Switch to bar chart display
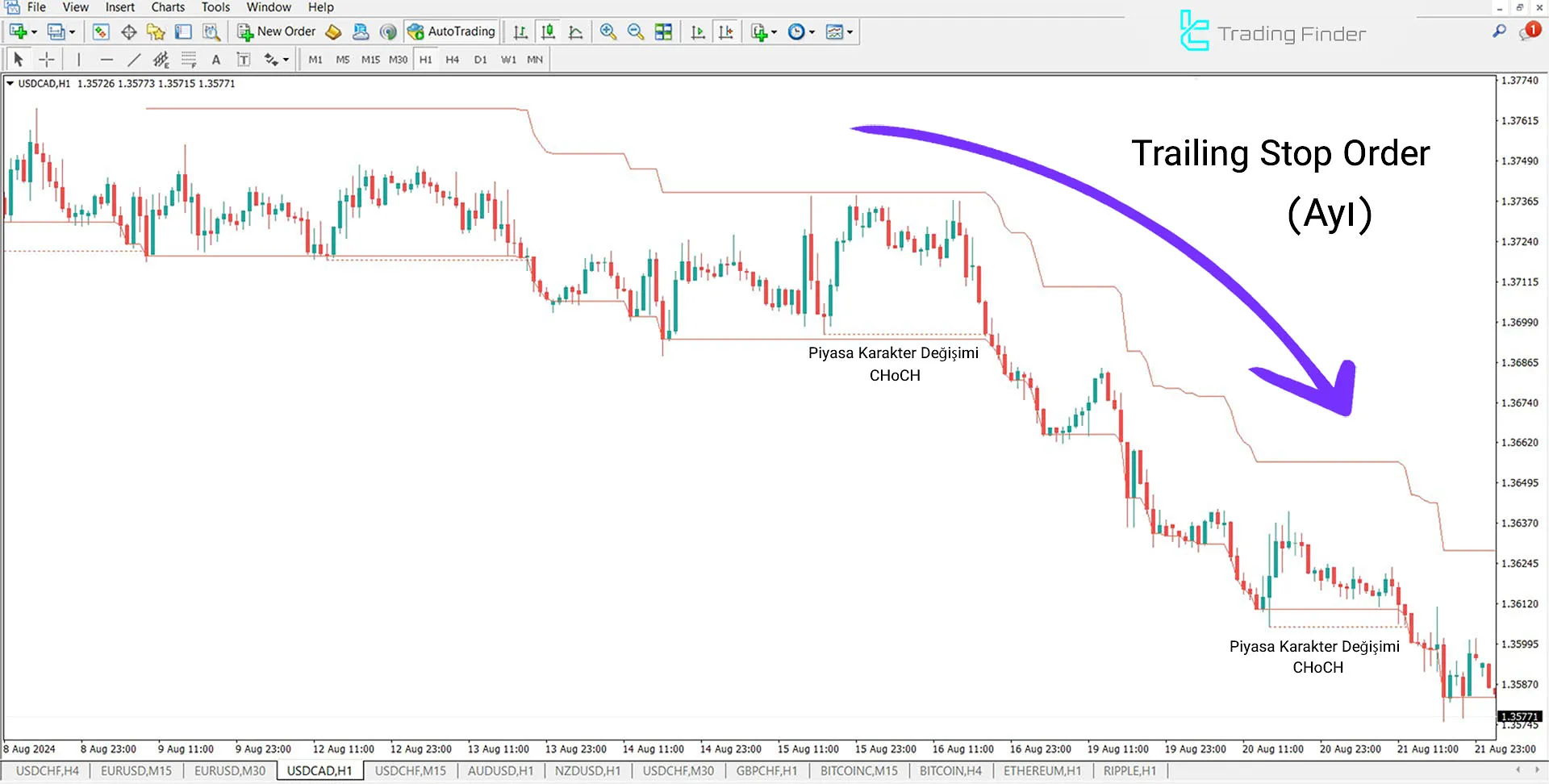Viewport: 1549px width, 784px height. point(520,31)
